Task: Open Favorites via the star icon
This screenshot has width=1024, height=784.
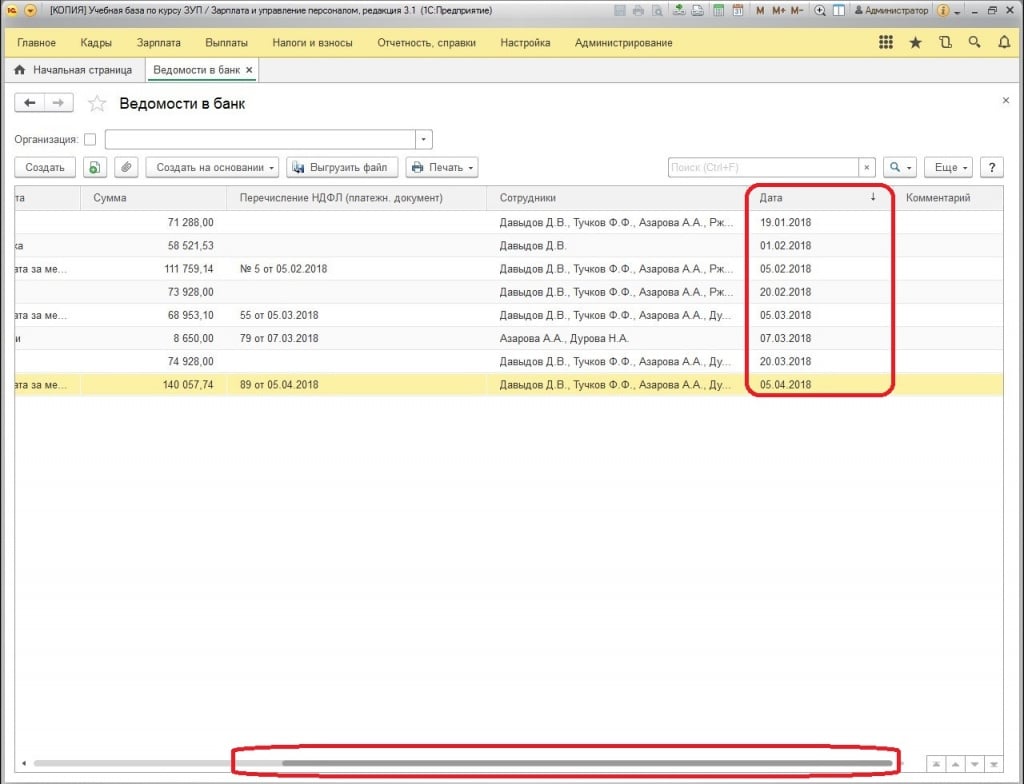Action: click(x=915, y=43)
